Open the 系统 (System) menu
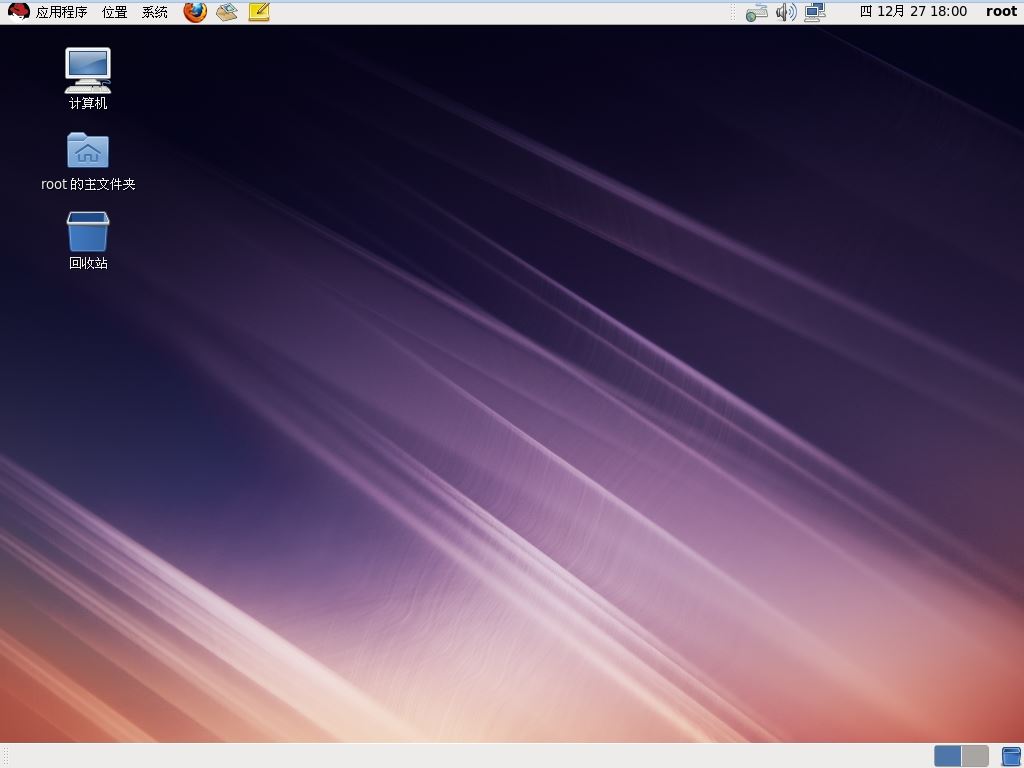This screenshot has height=768, width=1024. 155,12
